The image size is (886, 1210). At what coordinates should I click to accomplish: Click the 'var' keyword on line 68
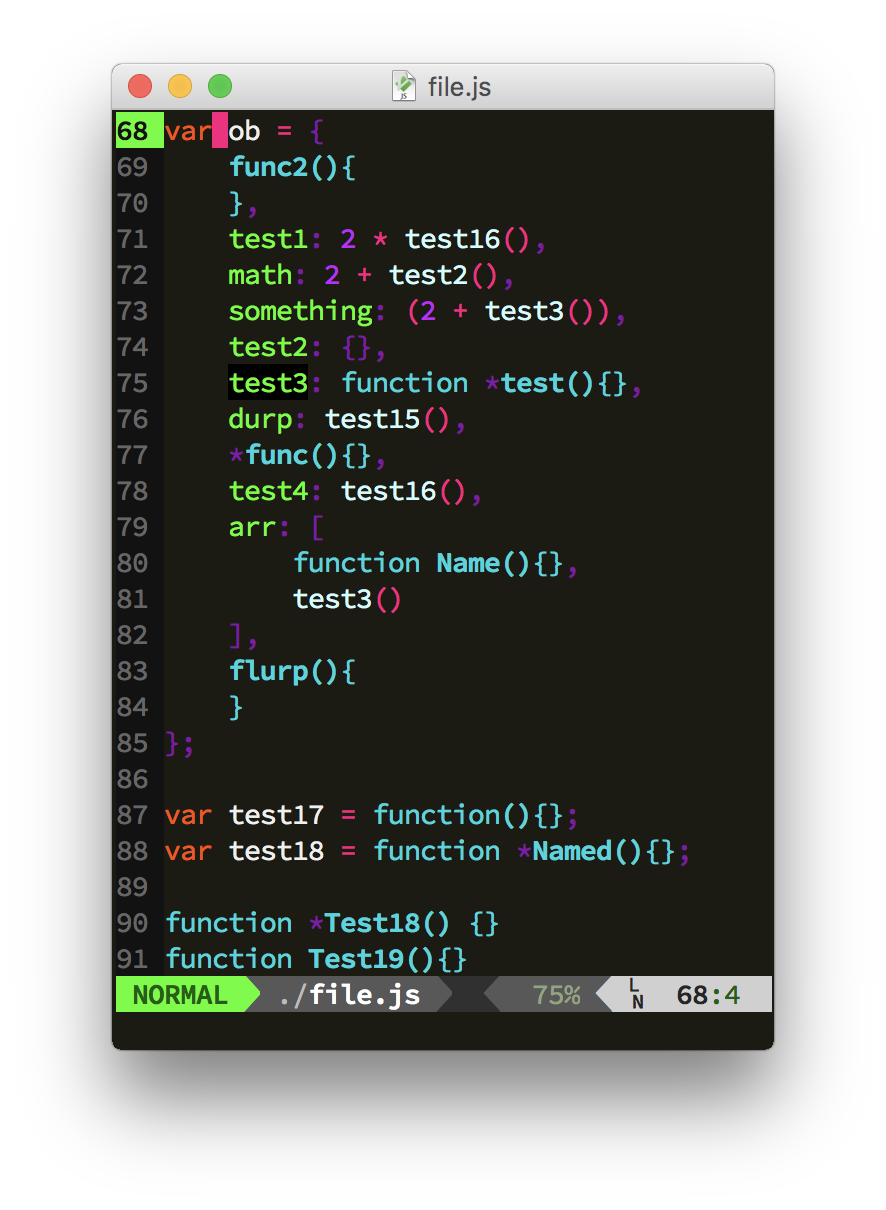pos(189,131)
